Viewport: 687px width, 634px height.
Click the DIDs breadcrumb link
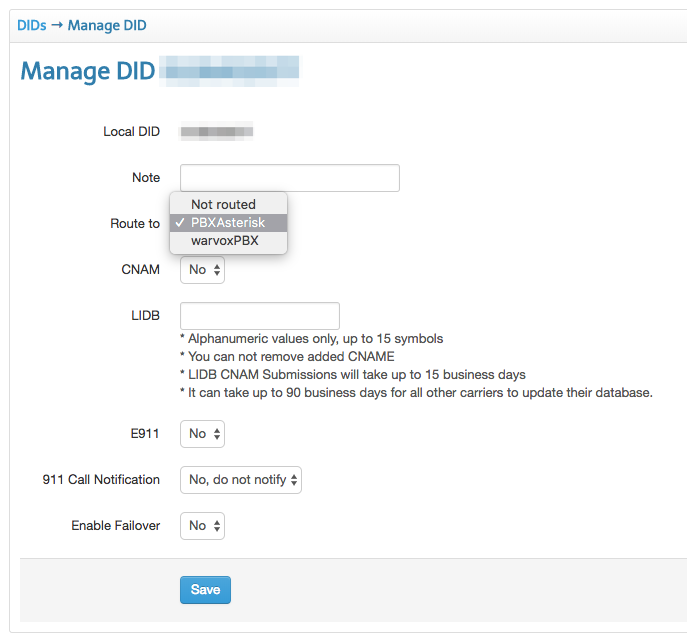(x=32, y=24)
